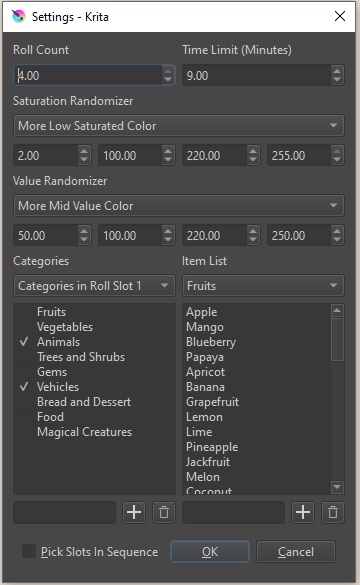Open the Value Randomizer dropdown
Screen dimensions: 360x585
coord(179,206)
